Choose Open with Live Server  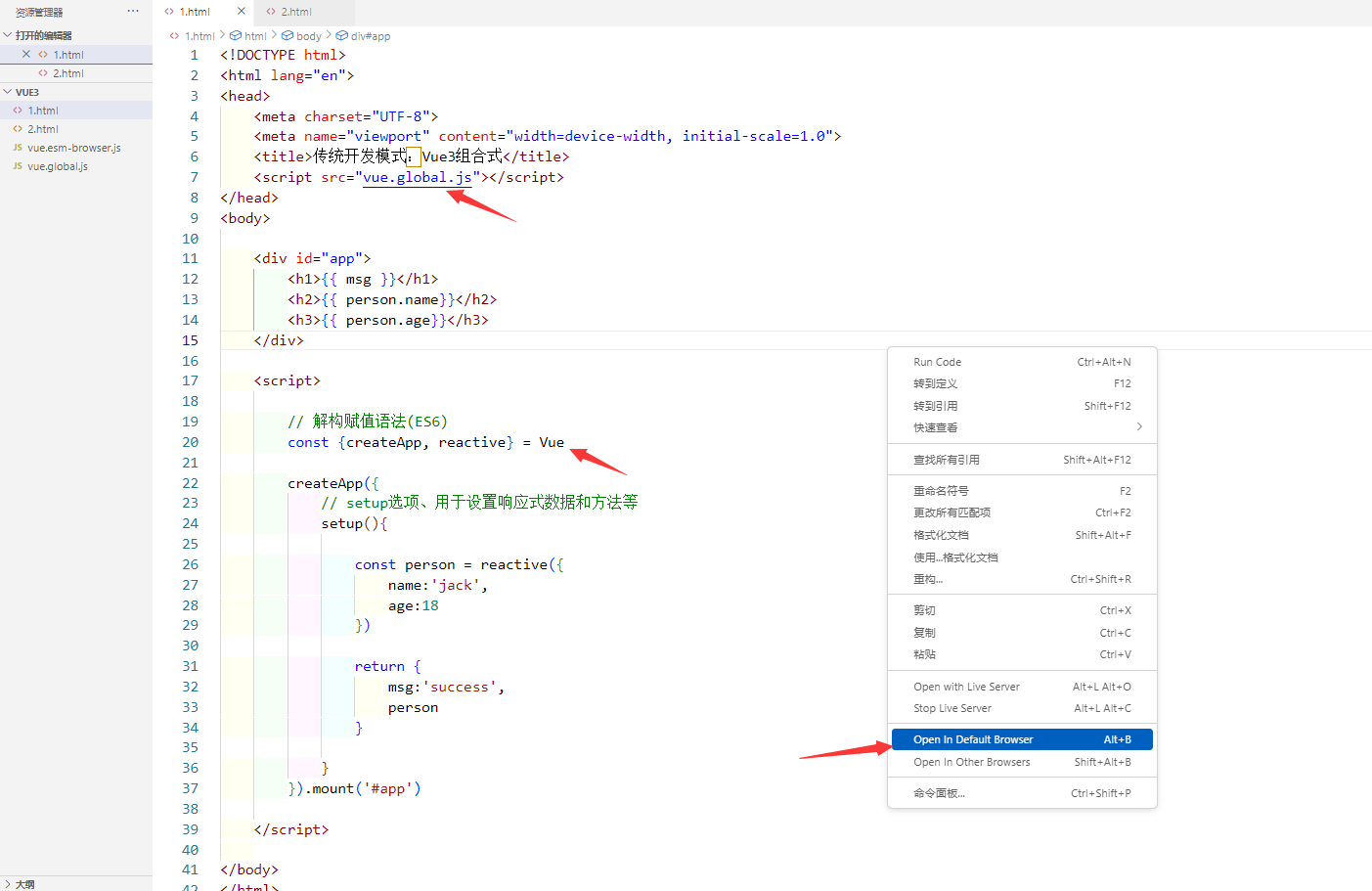pyautogui.click(x=1022, y=687)
